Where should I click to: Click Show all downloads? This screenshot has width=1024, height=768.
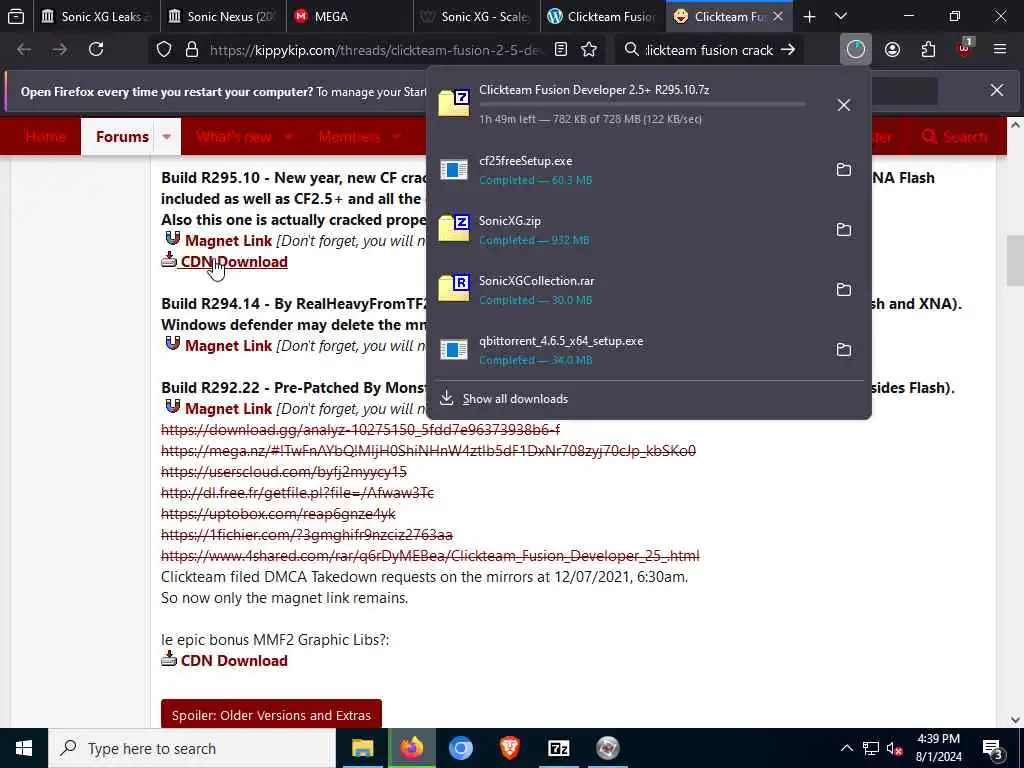515,398
